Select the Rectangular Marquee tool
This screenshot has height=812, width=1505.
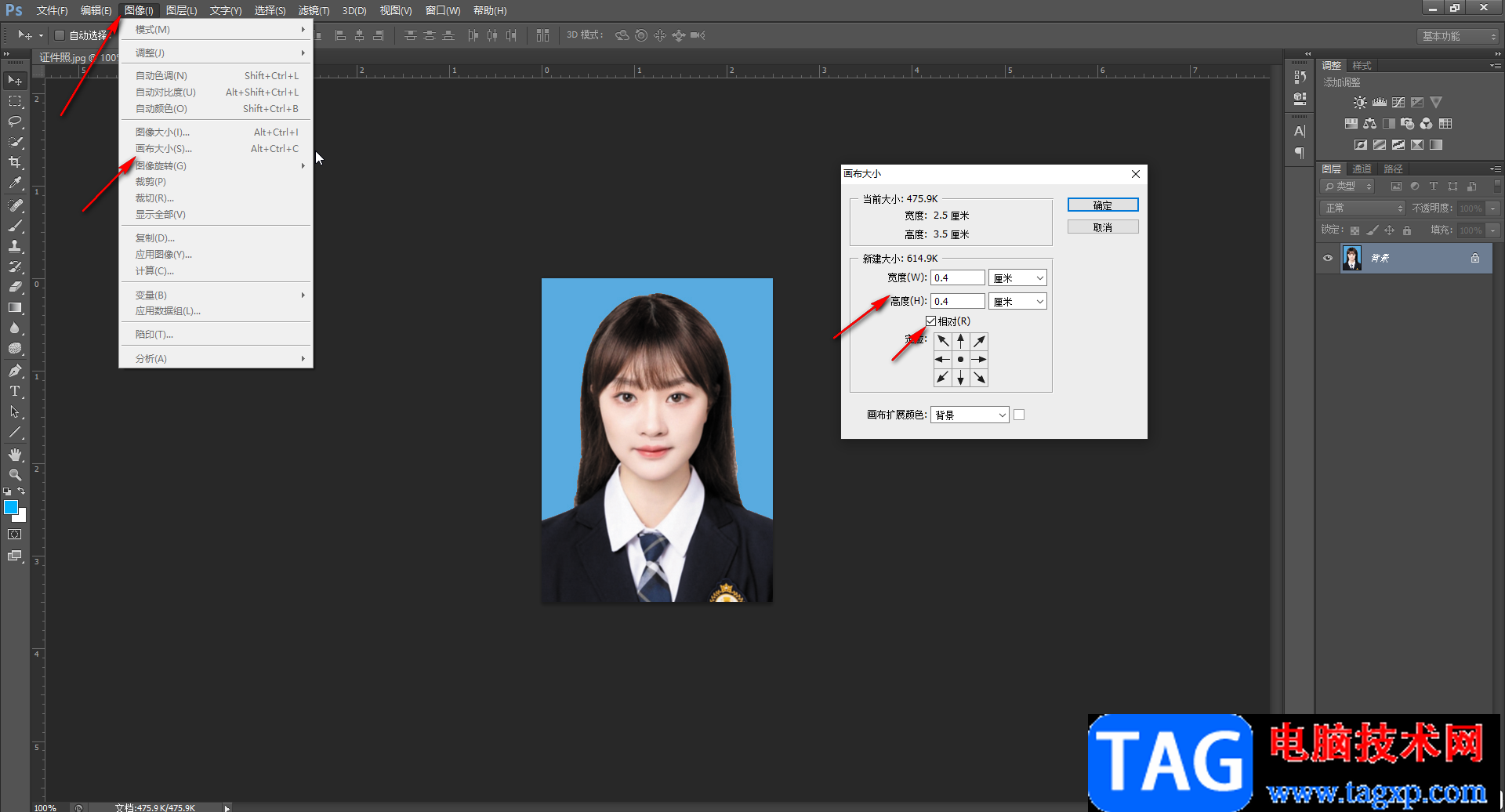(15, 101)
